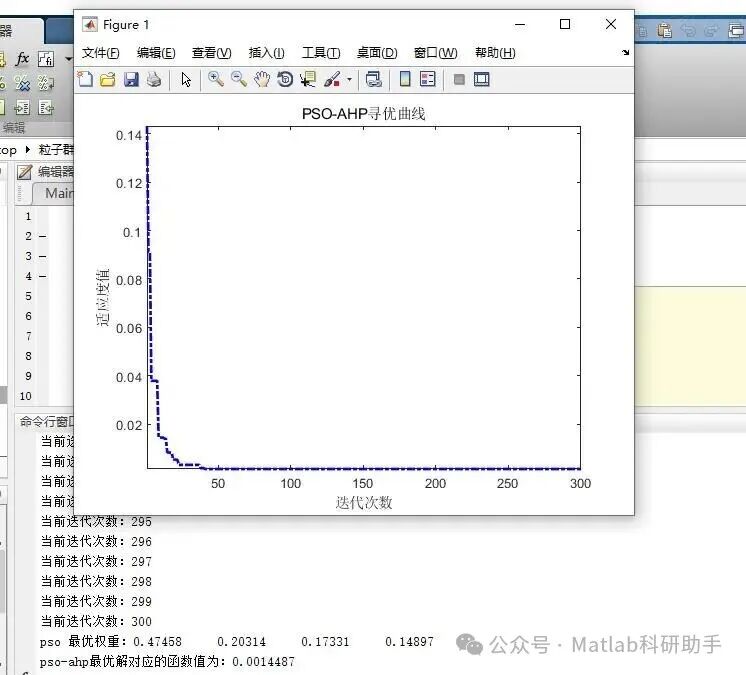The width and height of the screenshot is (746, 675).
Task: Click editor line number 5
Action: [x=29, y=296]
